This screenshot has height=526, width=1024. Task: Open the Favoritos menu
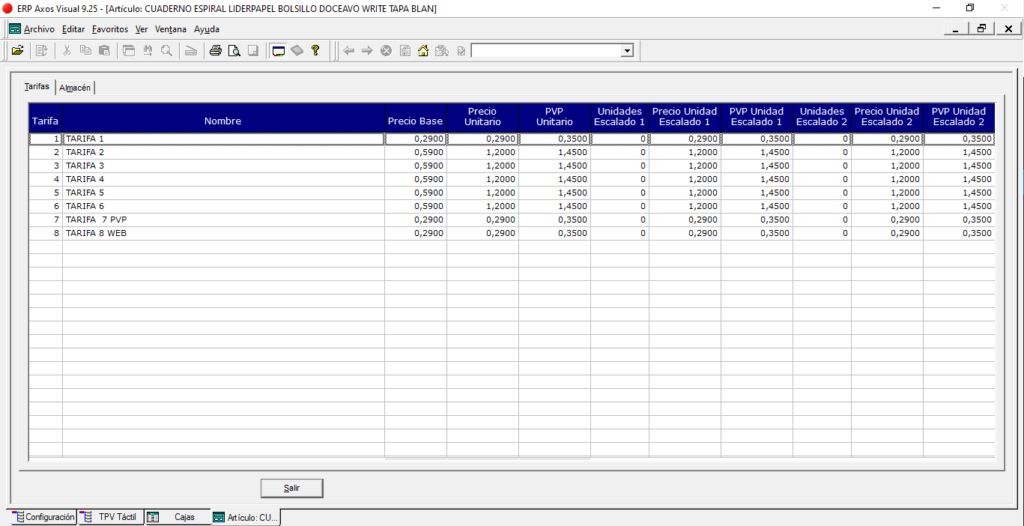tap(110, 29)
